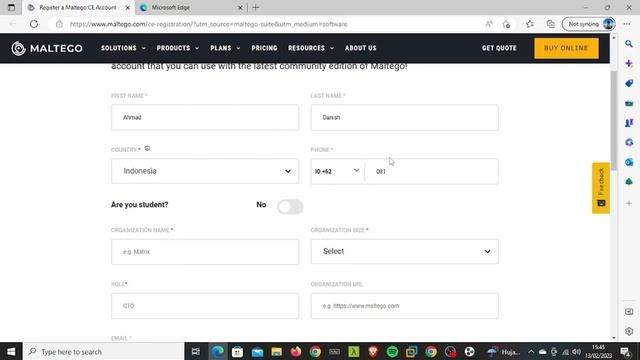
Task: Click the view site information lock icon
Action: 59,24
